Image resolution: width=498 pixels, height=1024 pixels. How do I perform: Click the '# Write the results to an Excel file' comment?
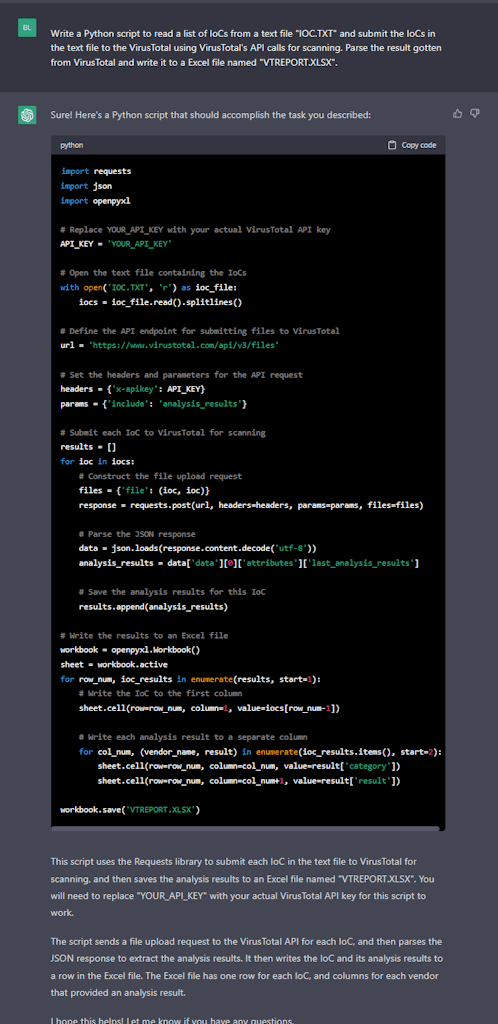click(x=144, y=635)
